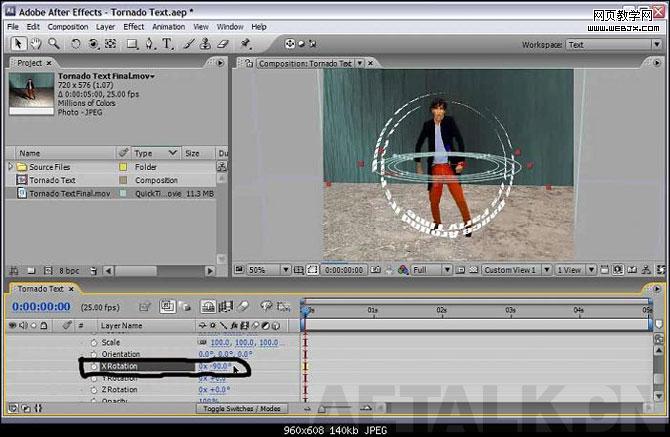Open the Composition menu
Viewport: 670px width, 437px height.
[68, 26]
